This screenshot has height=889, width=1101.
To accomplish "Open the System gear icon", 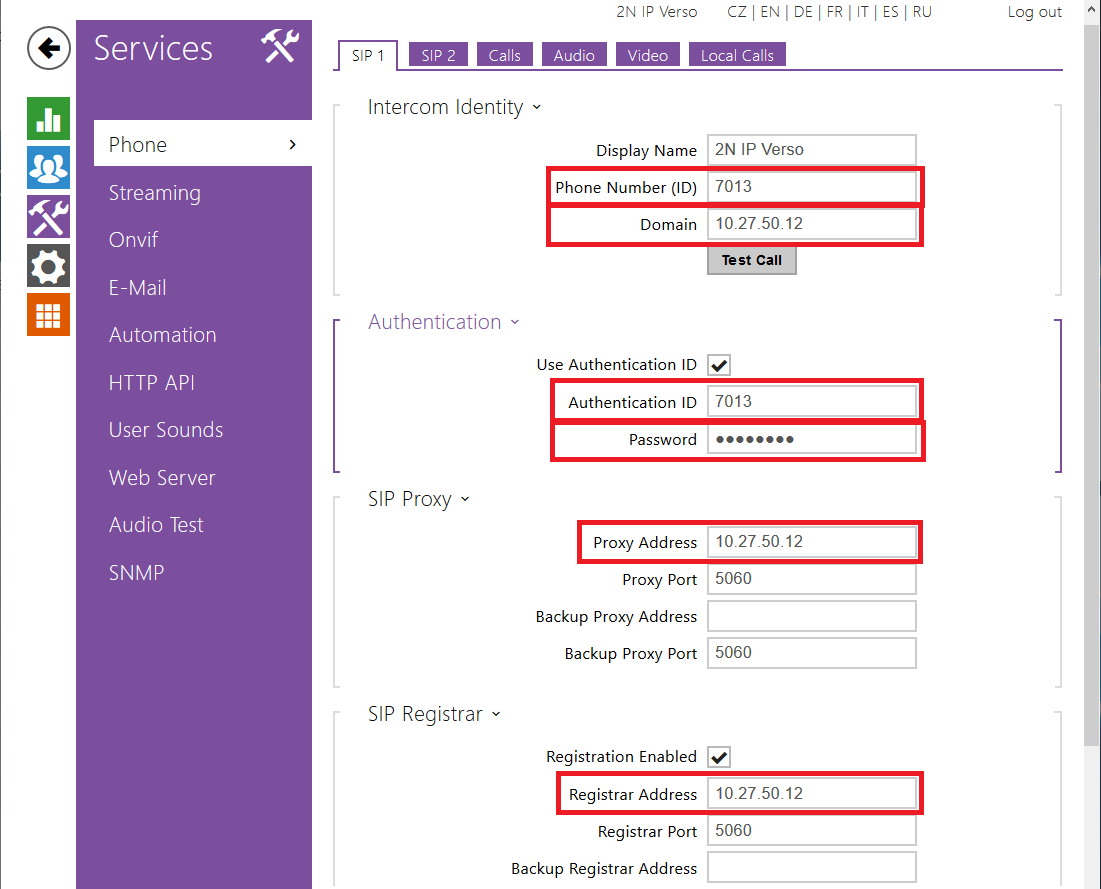I will tap(48, 266).
